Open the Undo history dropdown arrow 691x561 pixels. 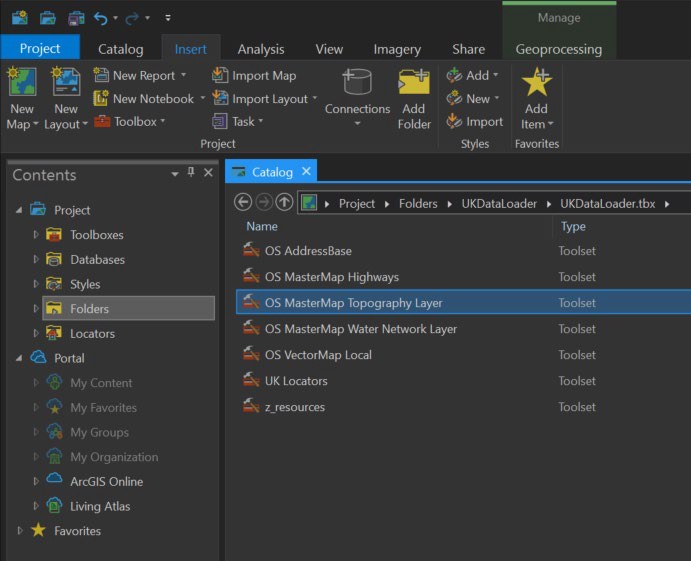click(115, 18)
